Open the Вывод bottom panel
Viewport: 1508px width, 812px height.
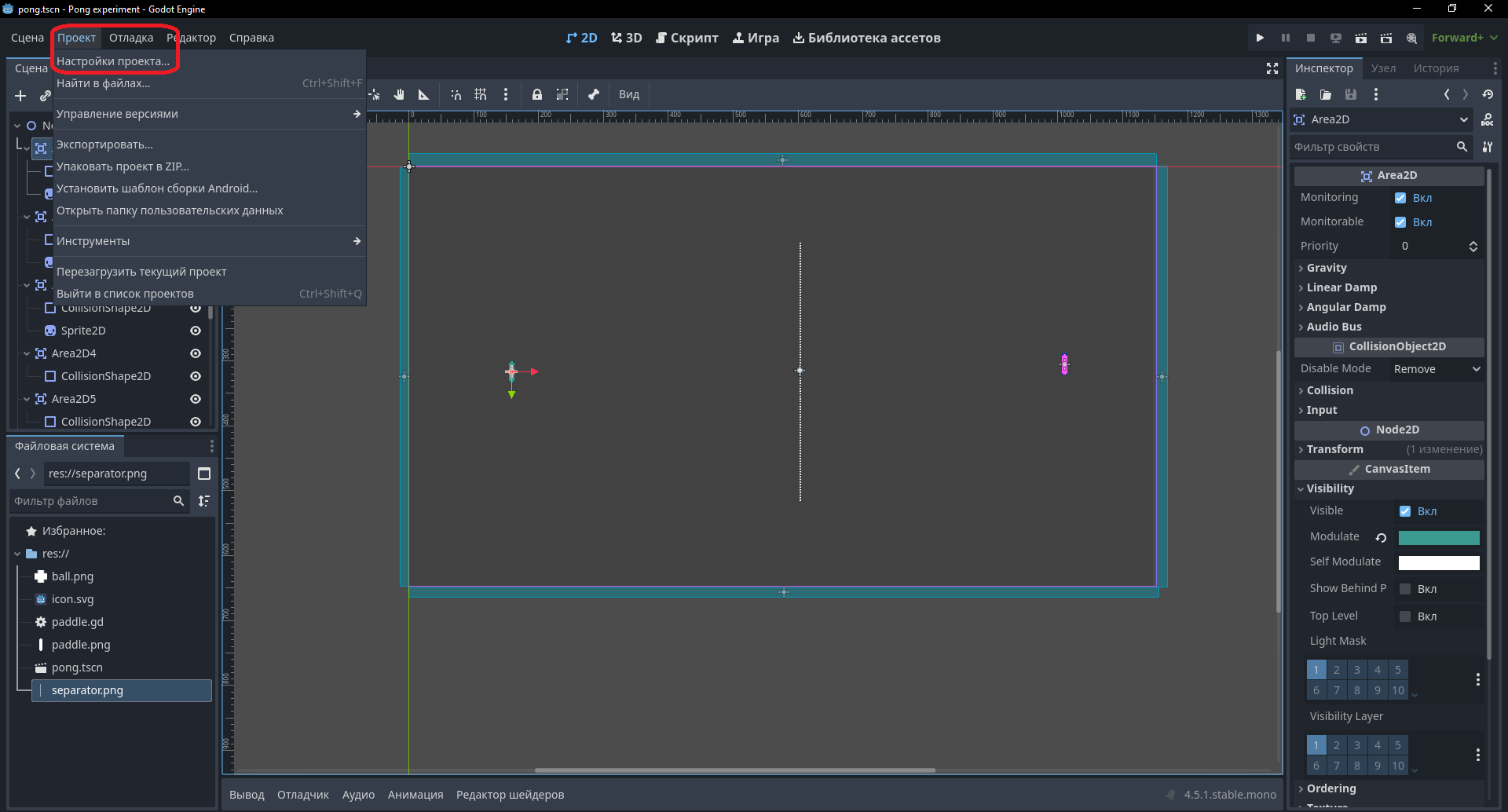point(247,795)
